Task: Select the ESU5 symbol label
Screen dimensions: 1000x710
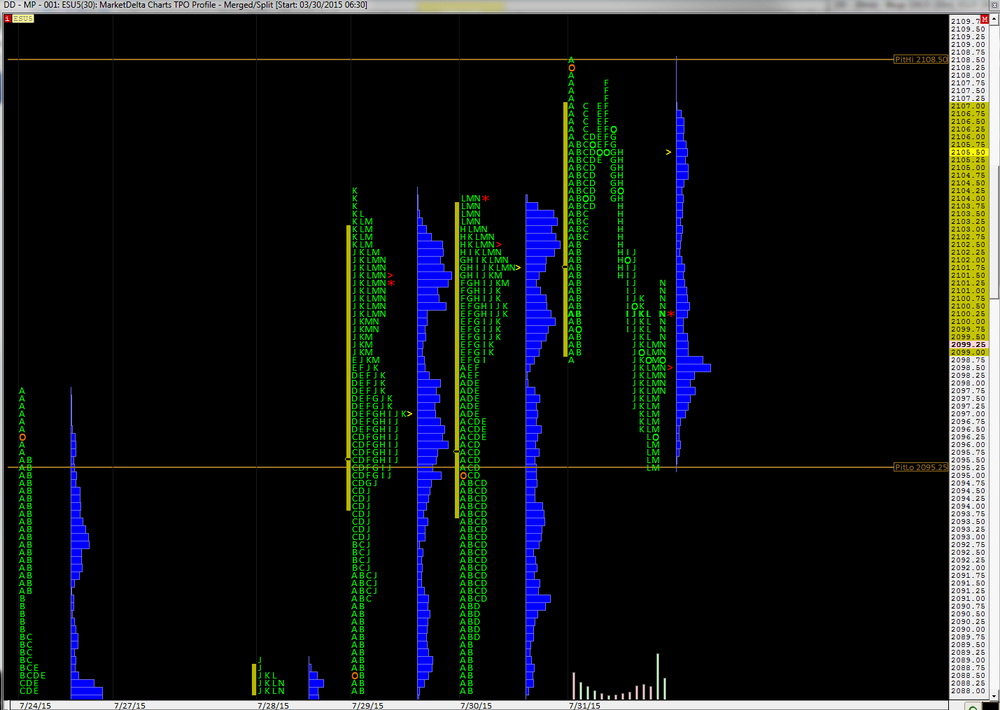Action: pos(22,19)
